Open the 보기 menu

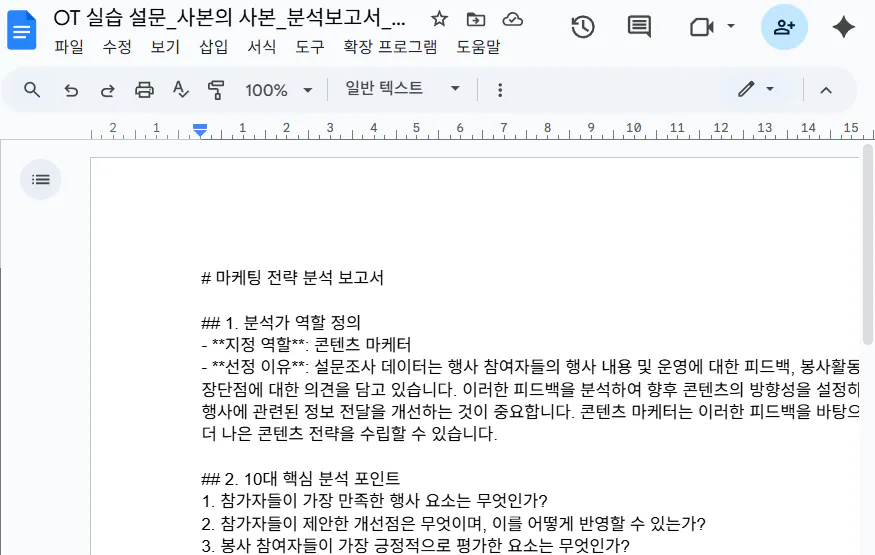click(165, 47)
